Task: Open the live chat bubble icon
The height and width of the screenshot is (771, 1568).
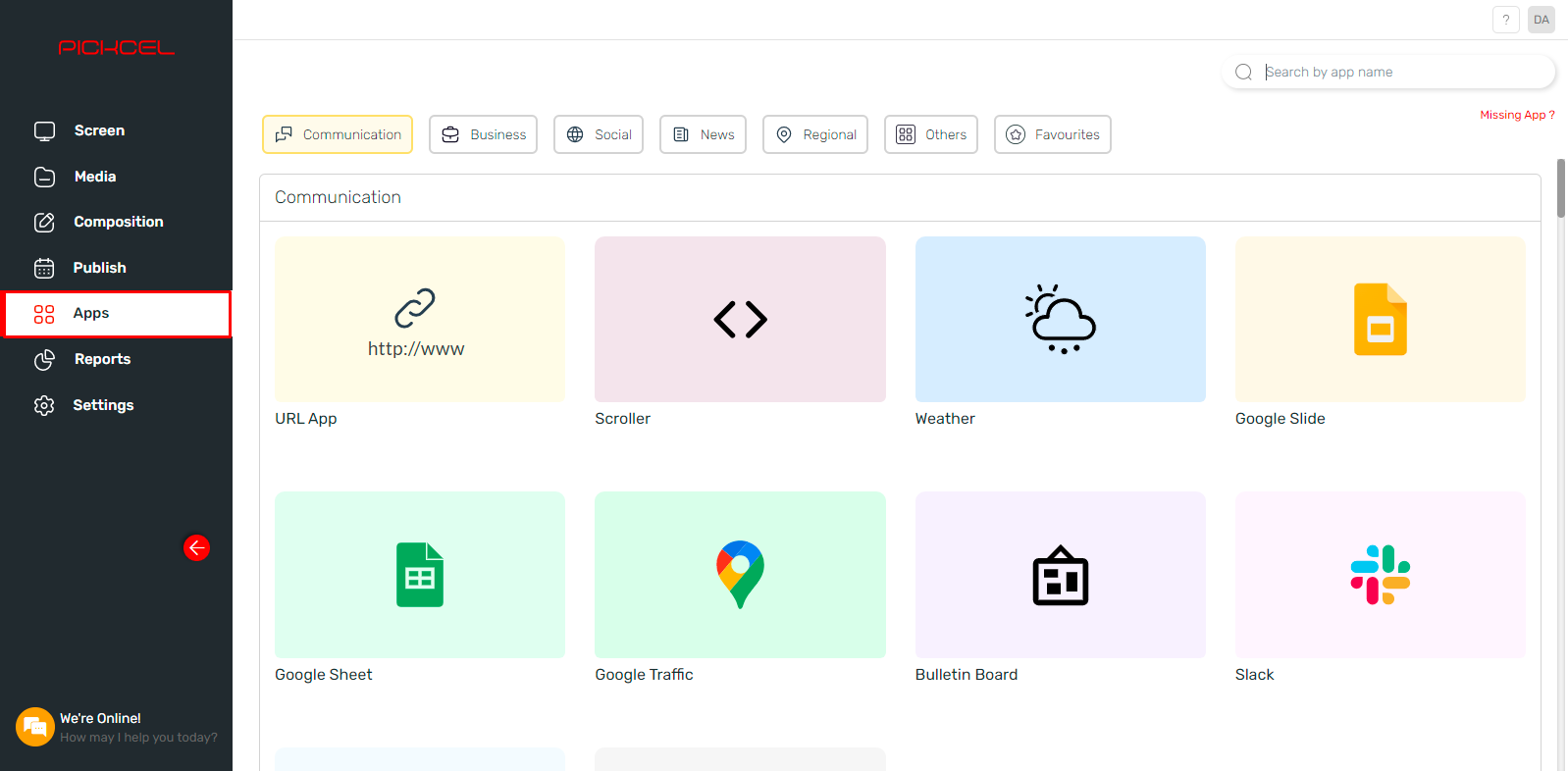Action: point(35,727)
